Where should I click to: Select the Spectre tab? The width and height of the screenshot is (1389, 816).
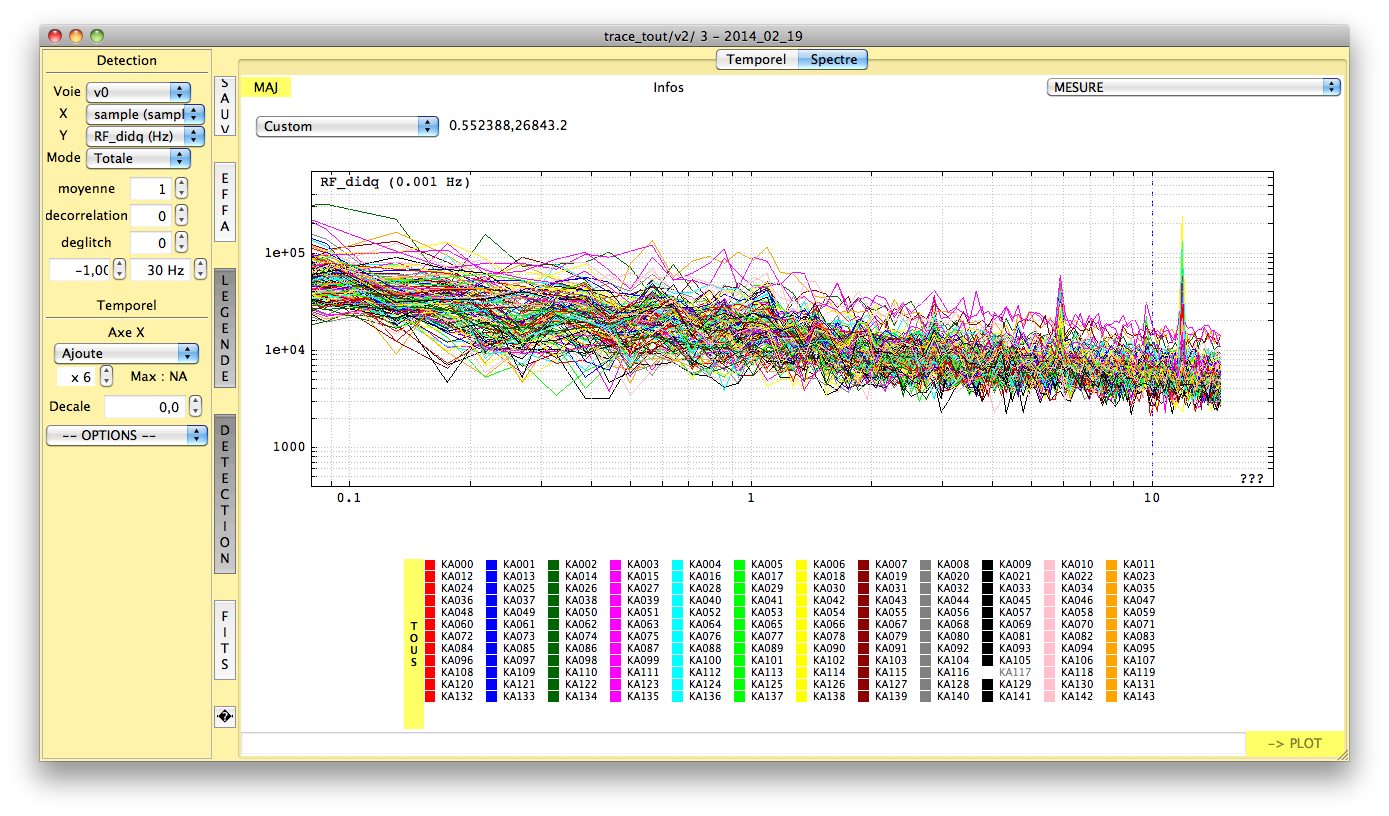pos(833,59)
